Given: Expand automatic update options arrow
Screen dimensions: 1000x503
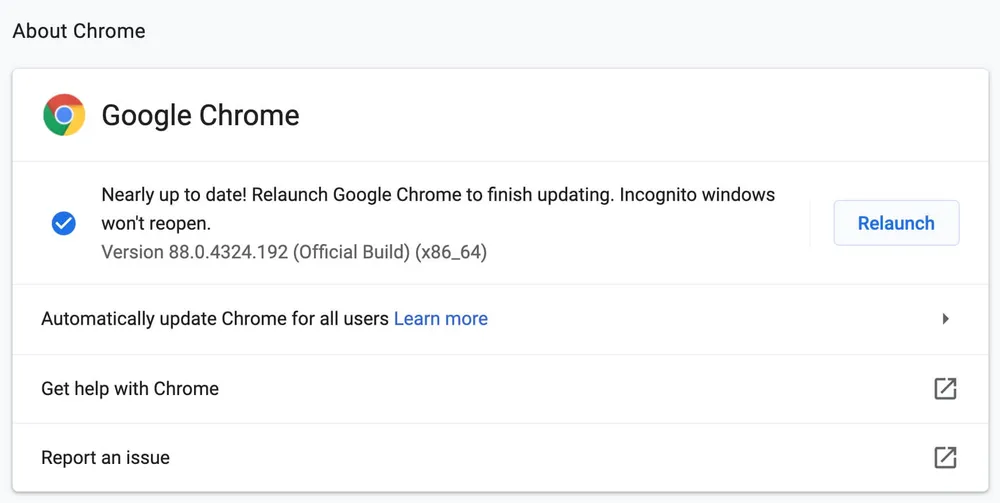Looking at the screenshot, I should pos(946,319).
